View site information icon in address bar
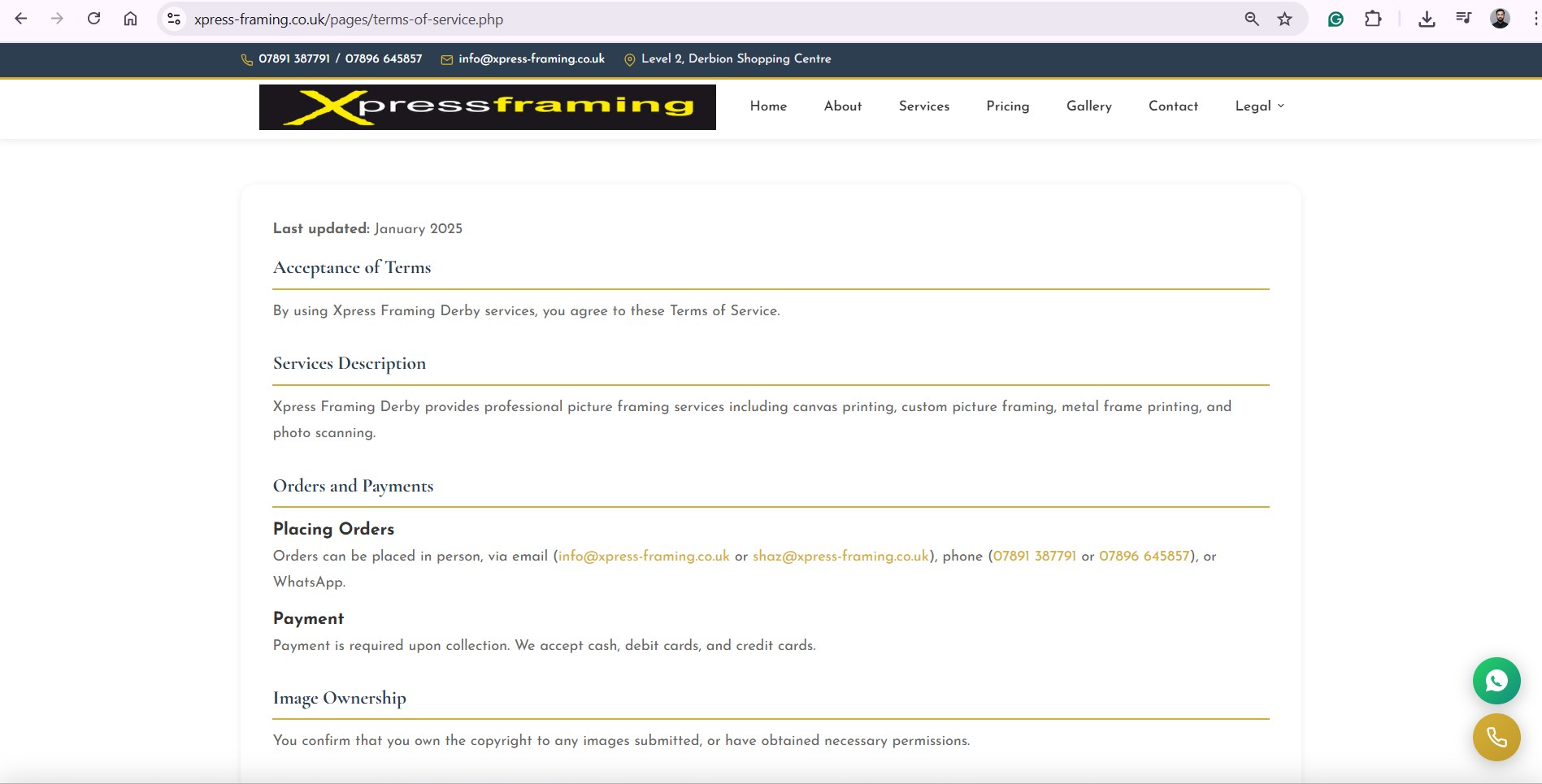The image size is (1542, 784). [x=173, y=19]
